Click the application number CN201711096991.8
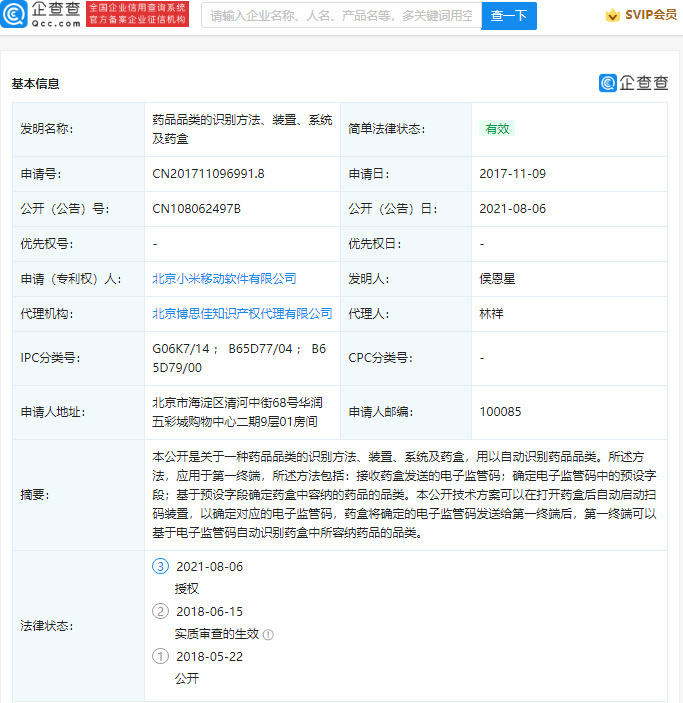The image size is (683, 703). point(208,174)
